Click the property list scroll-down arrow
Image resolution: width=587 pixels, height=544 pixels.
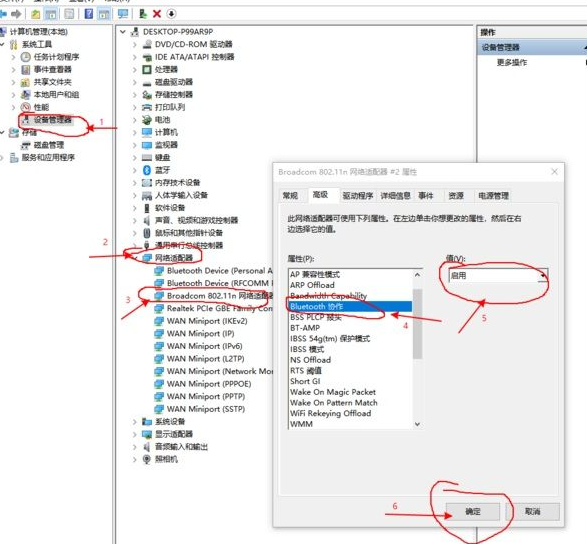[x=417, y=424]
